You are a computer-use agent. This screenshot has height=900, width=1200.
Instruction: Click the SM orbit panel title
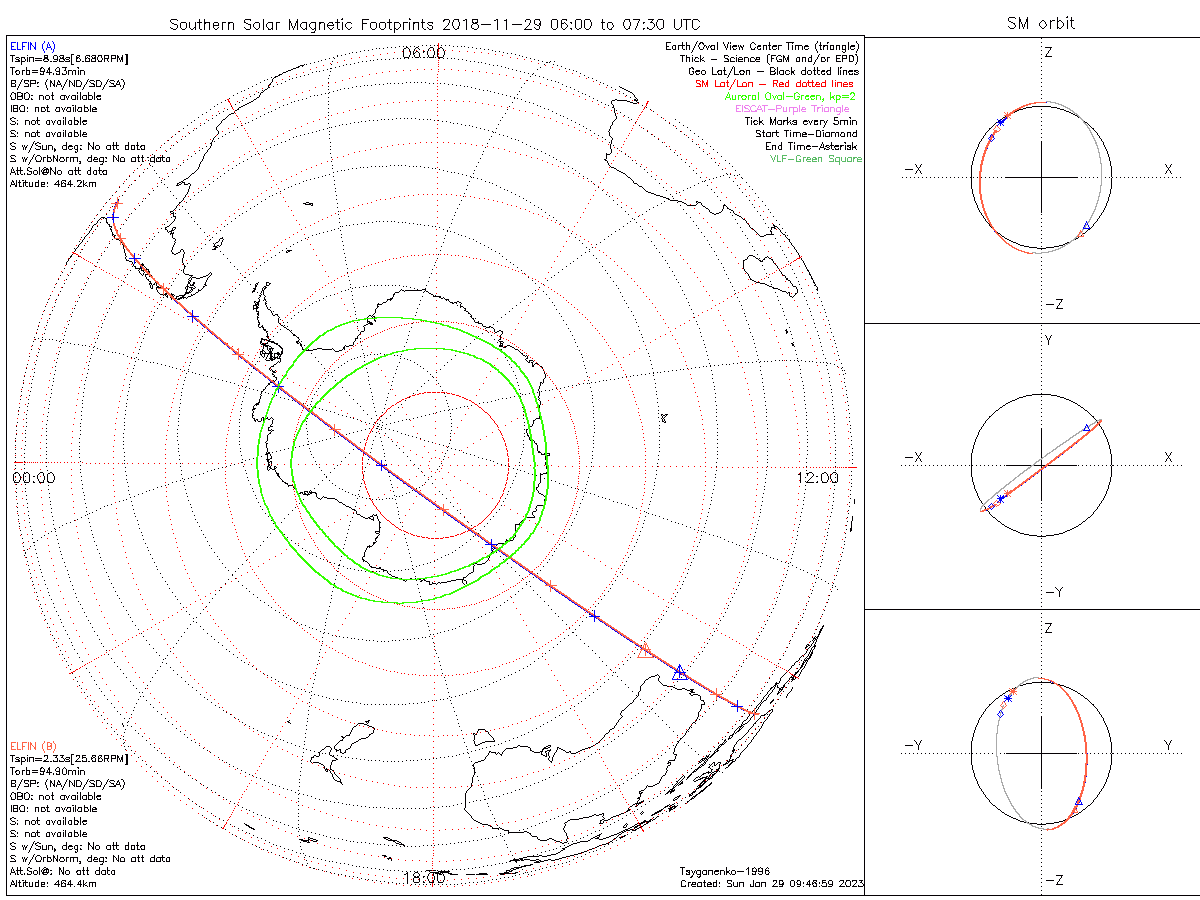point(1043,23)
